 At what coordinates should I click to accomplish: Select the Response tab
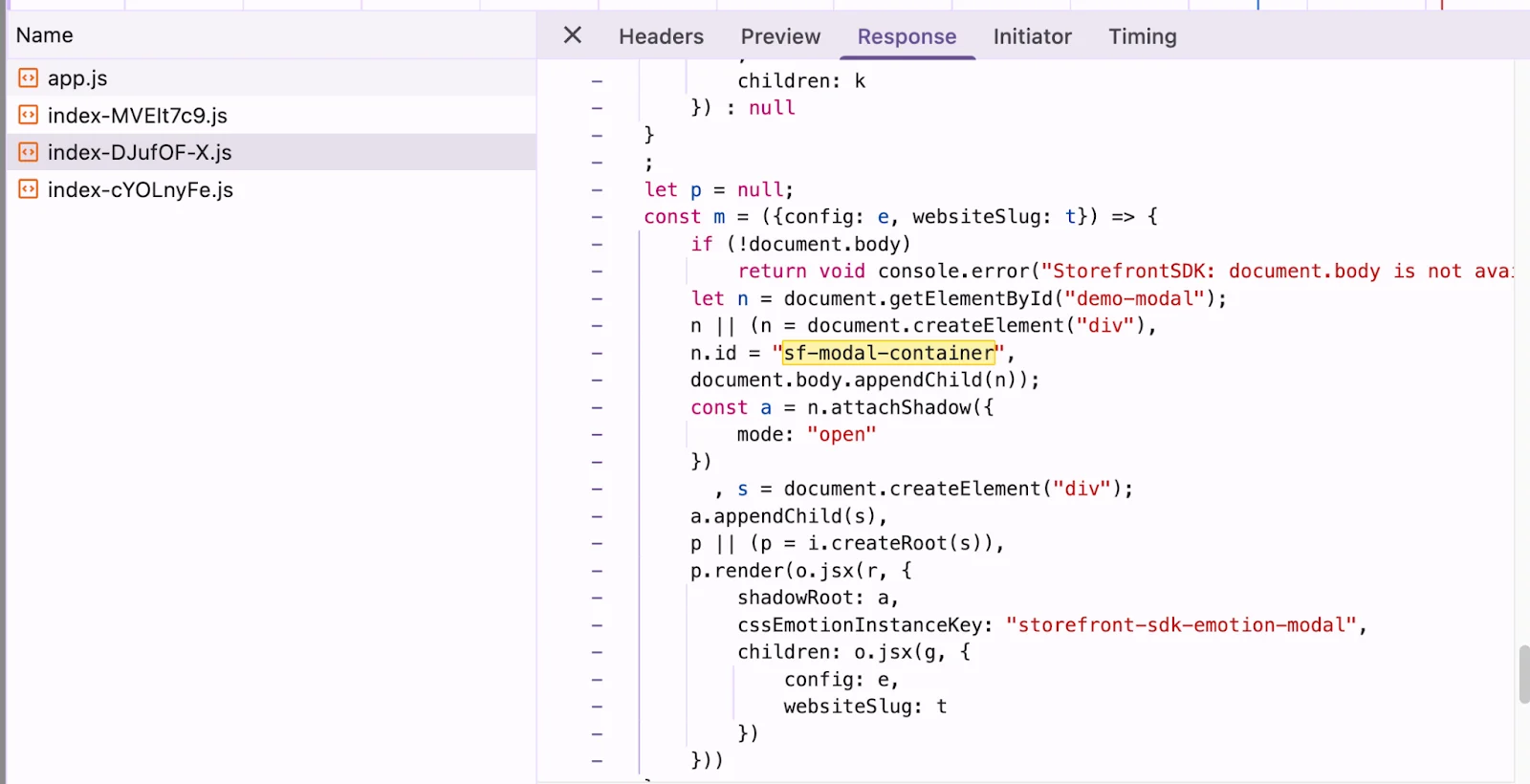click(x=907, y=36)
